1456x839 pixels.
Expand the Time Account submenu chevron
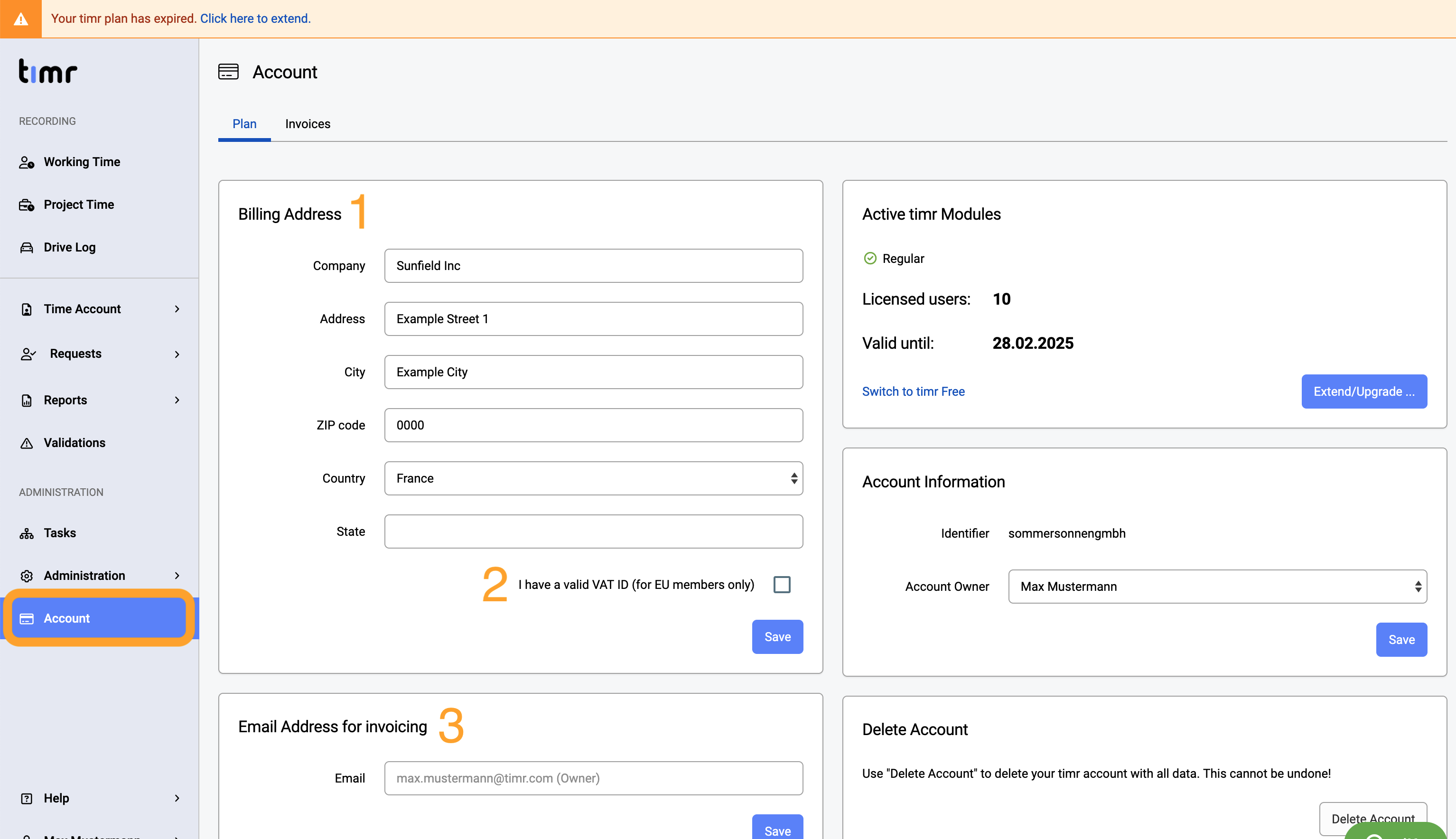pyautogui.click(x=177, y=309)
